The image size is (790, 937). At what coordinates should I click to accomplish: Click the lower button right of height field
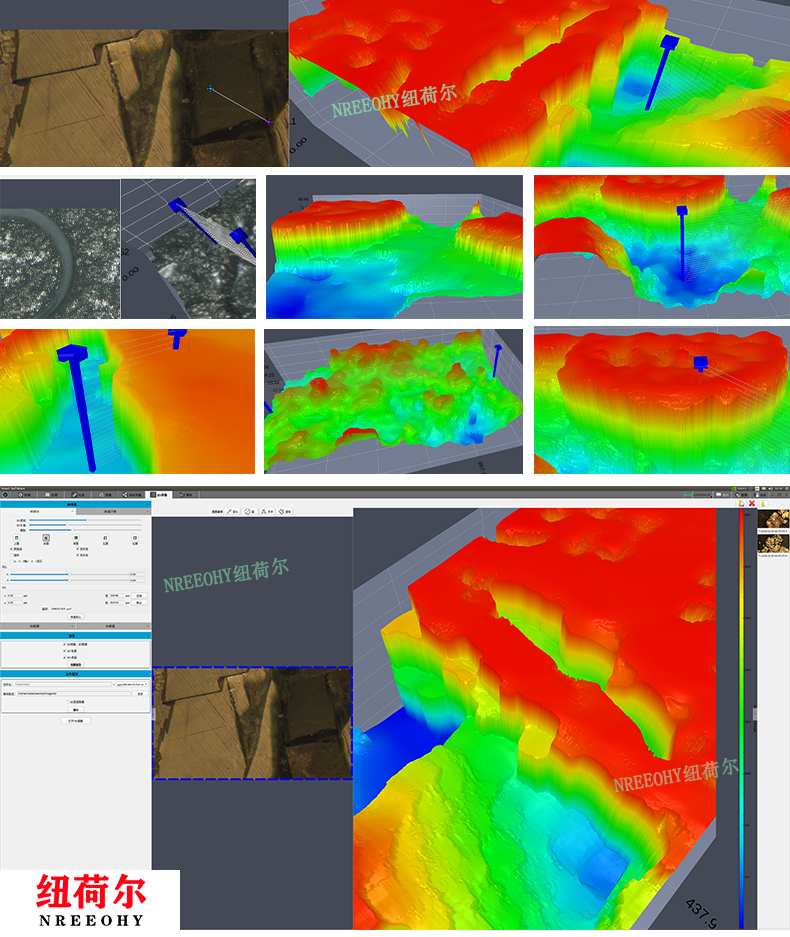point(139,603)
